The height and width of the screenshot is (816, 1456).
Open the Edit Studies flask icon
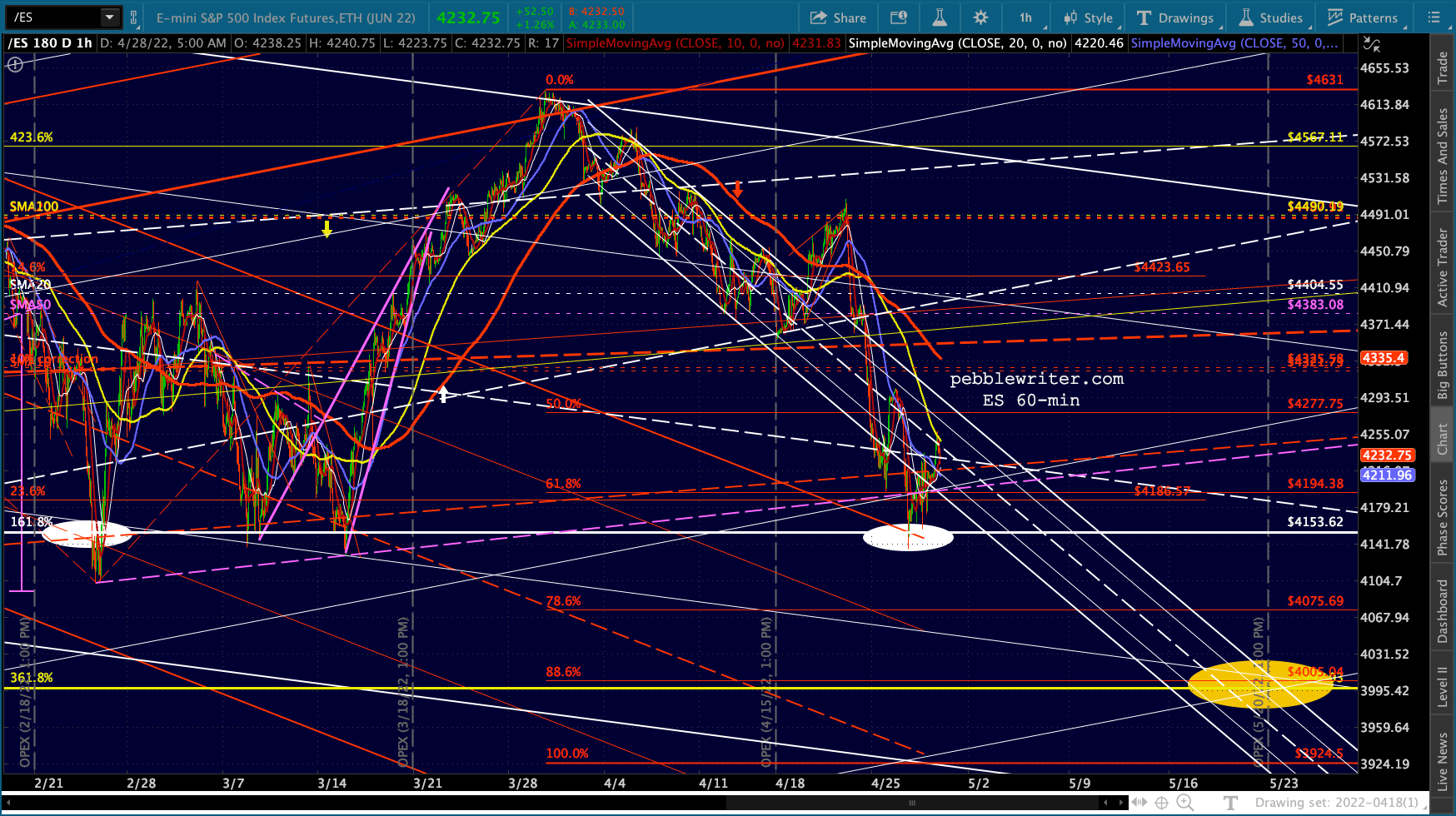(x=940, y=17)
